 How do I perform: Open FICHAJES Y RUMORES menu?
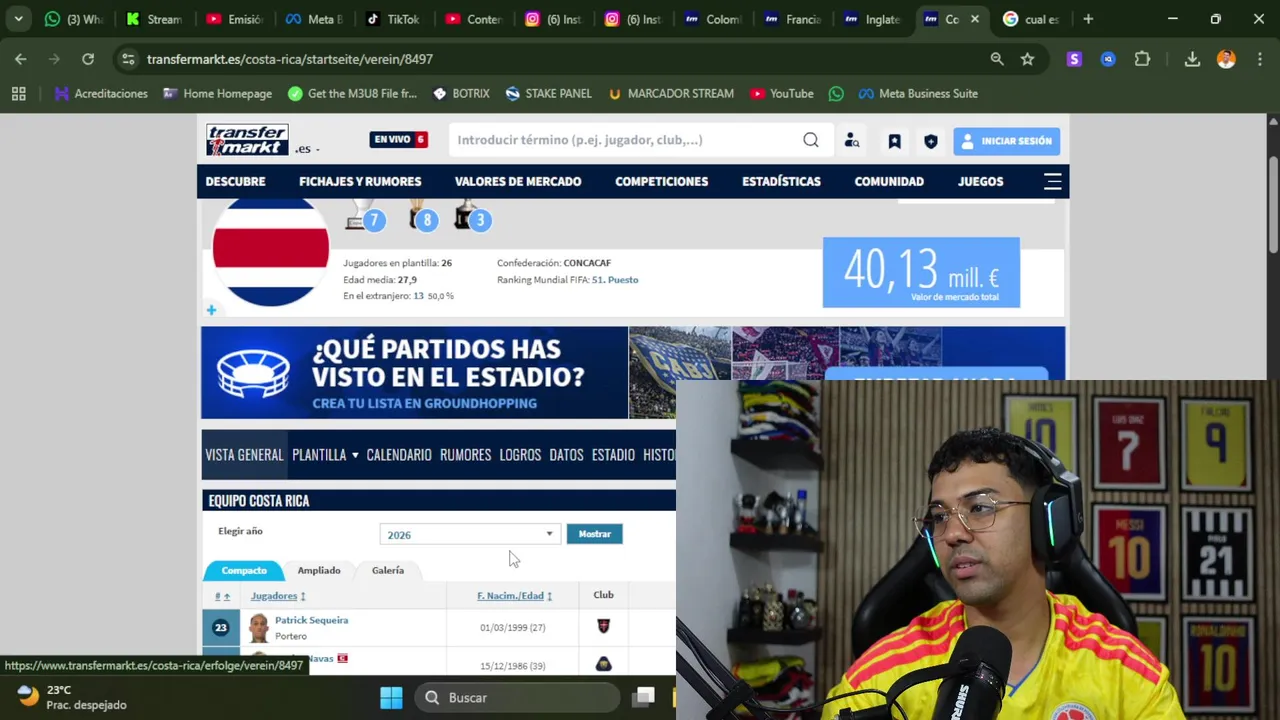tap(360, 181)
